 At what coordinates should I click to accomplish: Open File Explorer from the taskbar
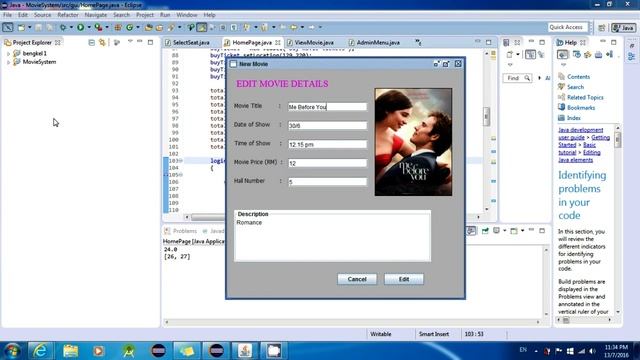71,351
